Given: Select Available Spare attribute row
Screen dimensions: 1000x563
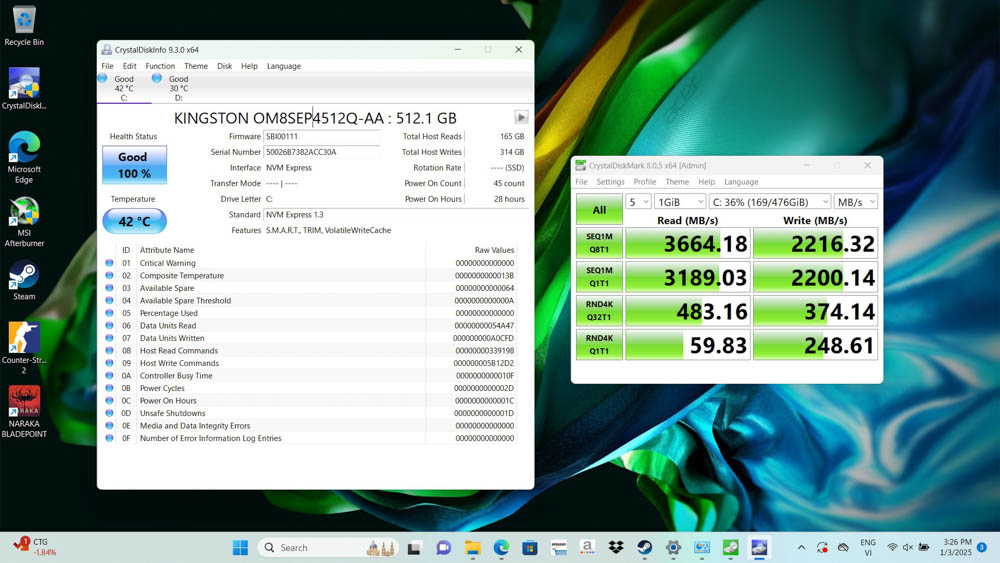Looking at the screenshot, I should click(310, 288).
